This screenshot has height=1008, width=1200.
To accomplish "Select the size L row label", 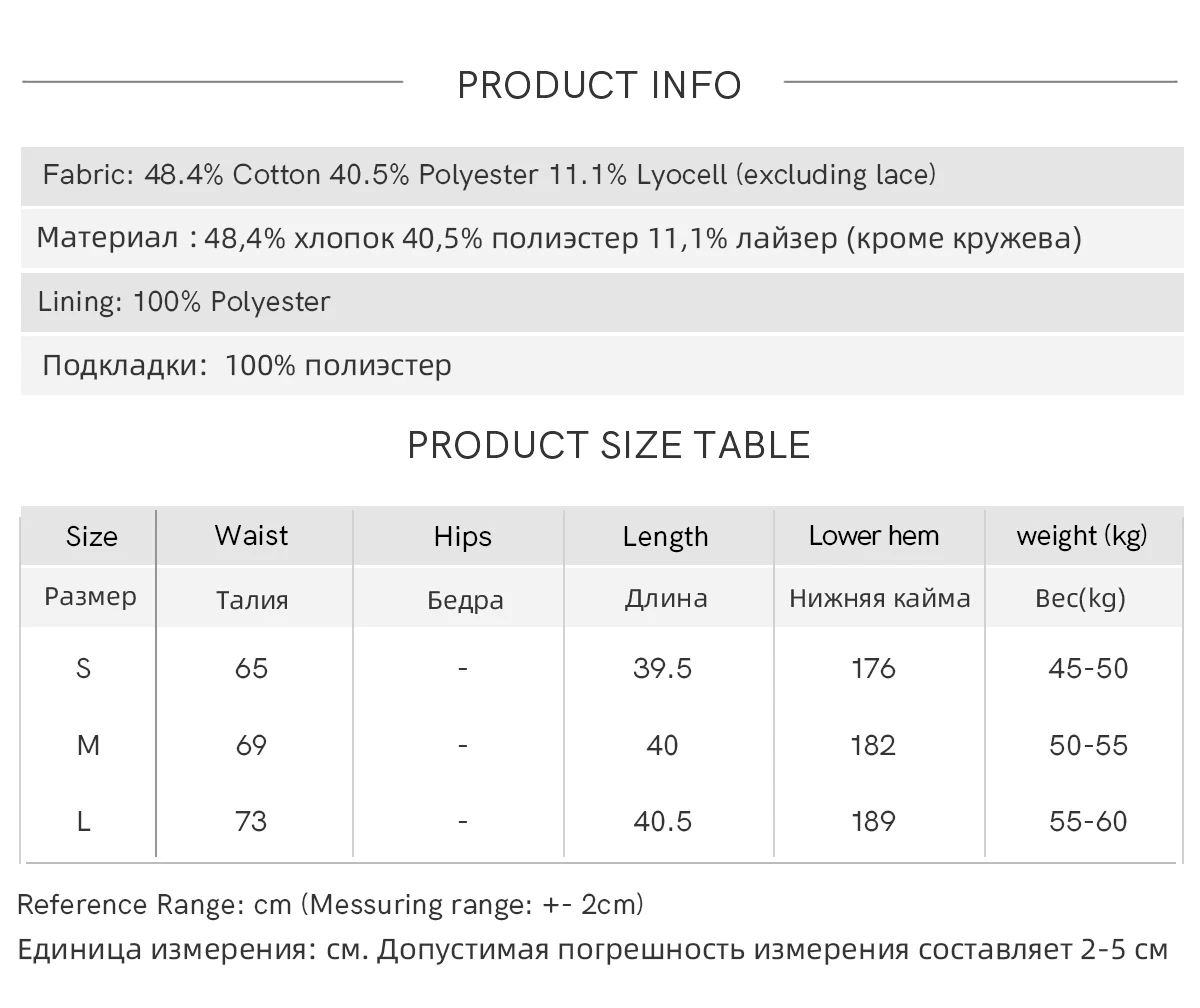I will click(84, 821).
